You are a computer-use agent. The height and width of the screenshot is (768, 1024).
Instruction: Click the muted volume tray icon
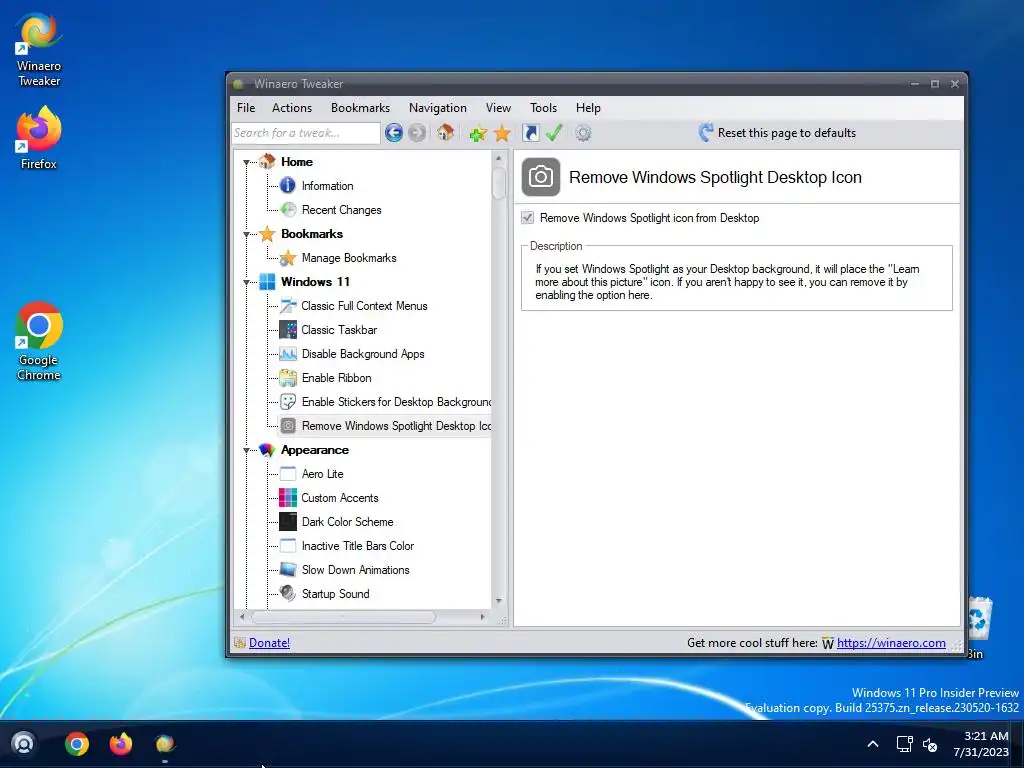[930, 744]
